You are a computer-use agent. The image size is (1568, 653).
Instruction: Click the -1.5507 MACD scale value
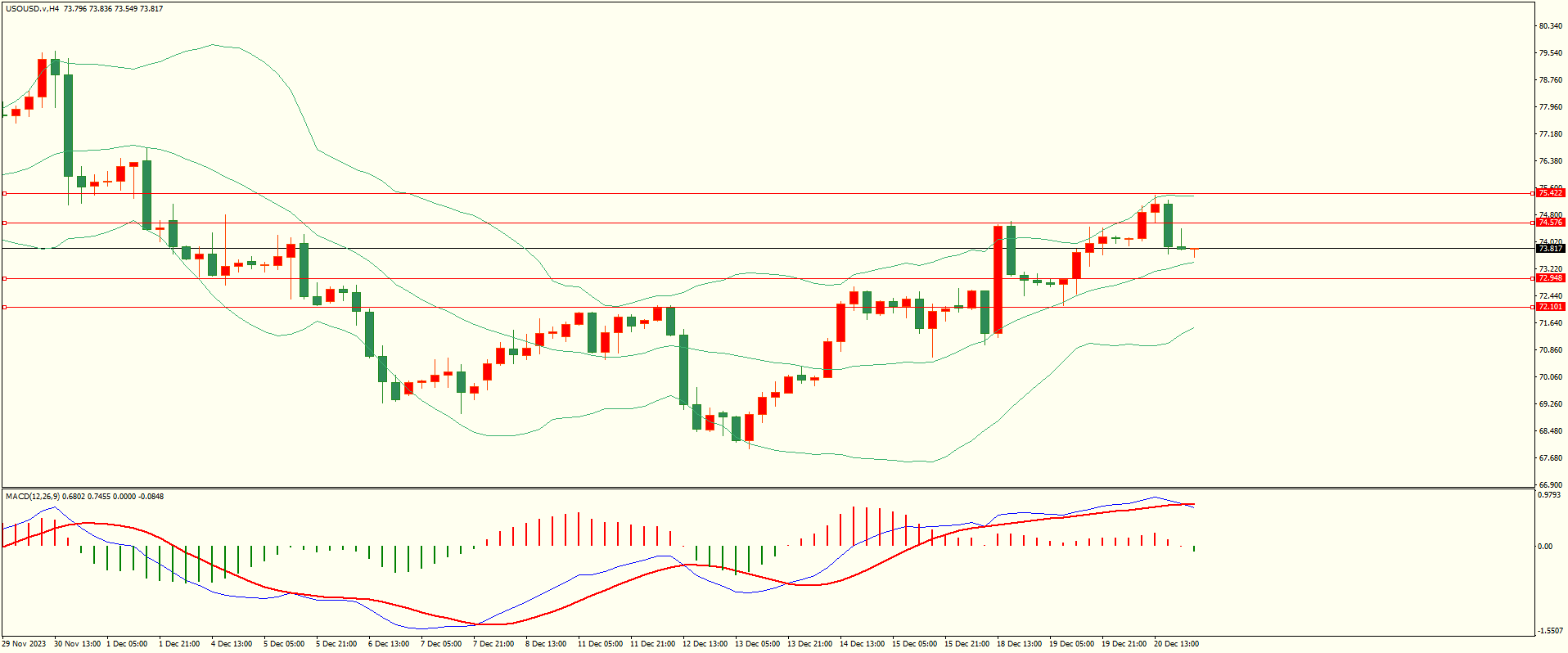tap(1552, 631)
